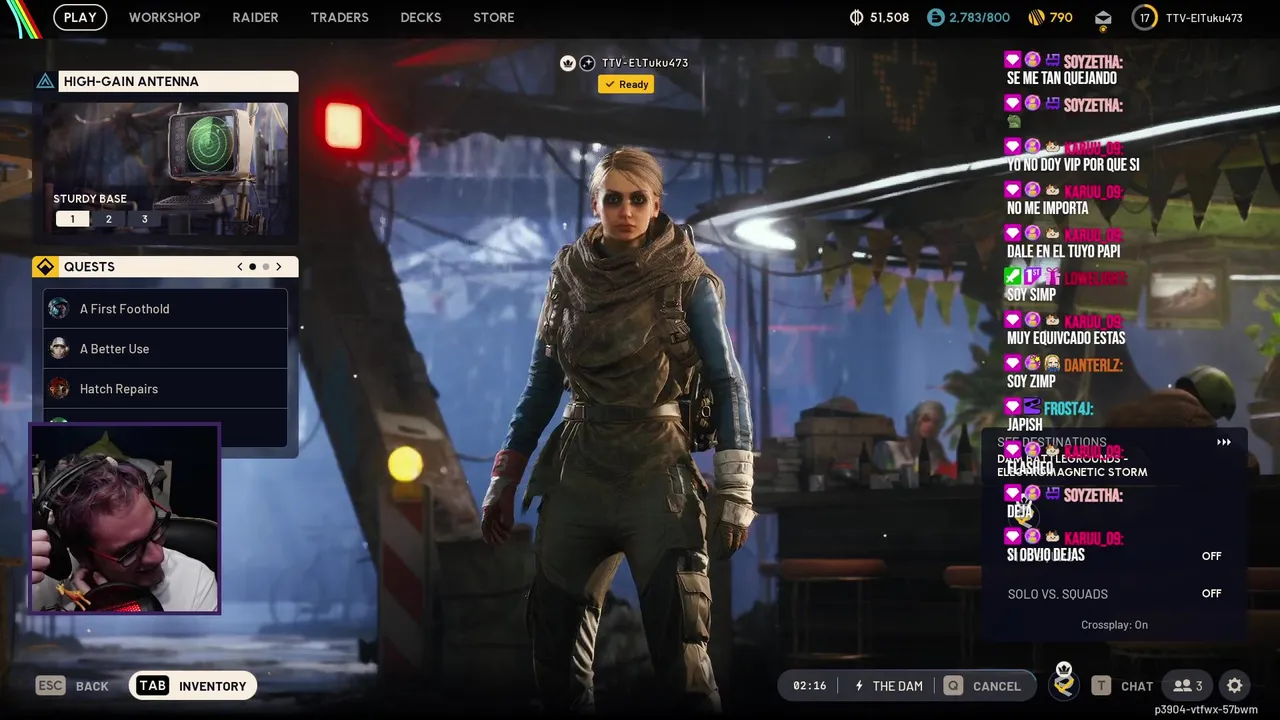Click the streamer webcam overlay
1280x720 pixels.
pyautogui.click(x=125, y=518)
